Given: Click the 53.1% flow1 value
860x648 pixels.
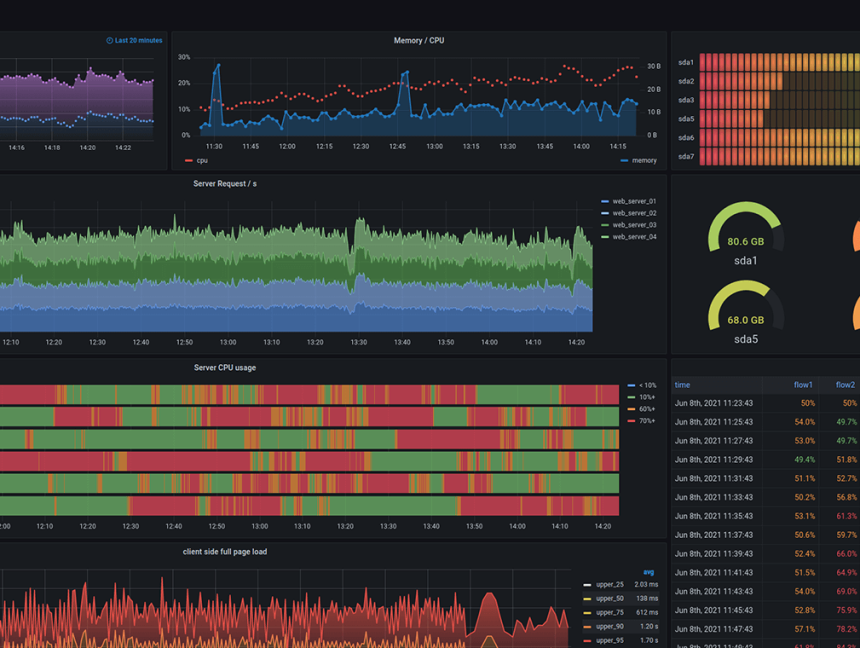Looking at the screenshot, I should pos(805,516).
